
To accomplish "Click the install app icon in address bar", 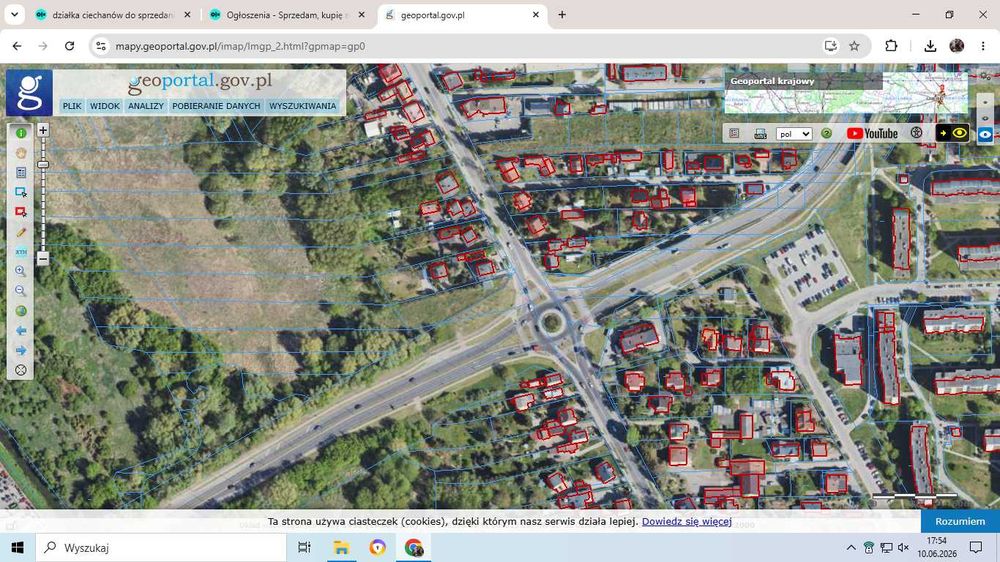I will click(x=830, y=46).
